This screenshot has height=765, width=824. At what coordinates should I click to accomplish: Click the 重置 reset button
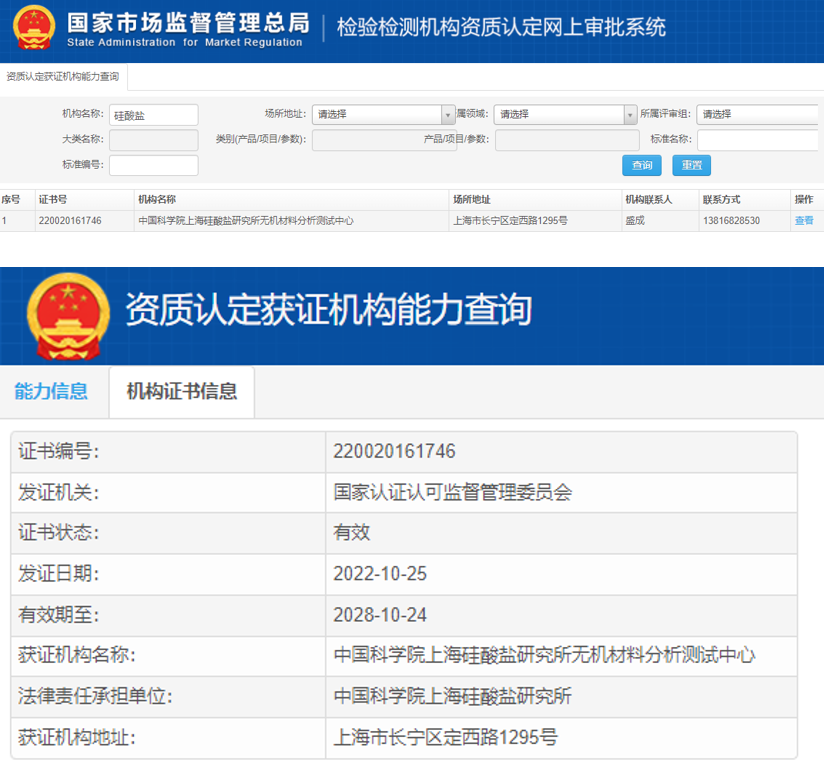tap(692, 166)
